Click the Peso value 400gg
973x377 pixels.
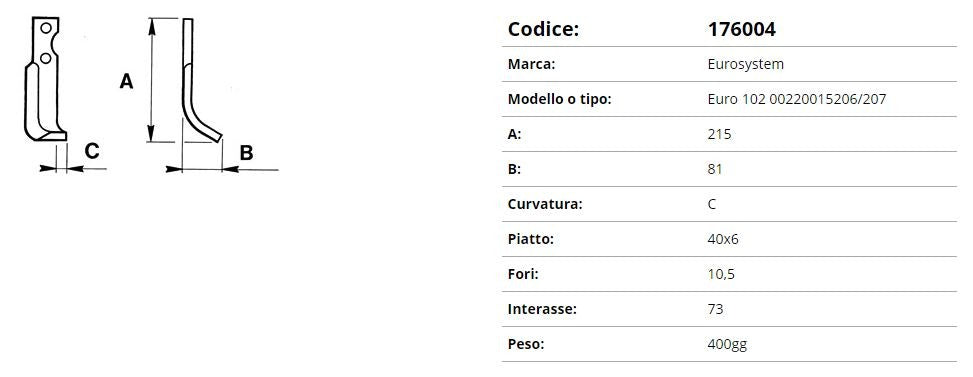[x=727, y=344]
